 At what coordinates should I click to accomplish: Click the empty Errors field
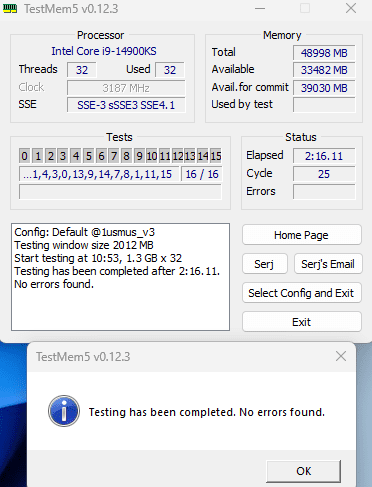pyautogui.click(x=324, y=192)
